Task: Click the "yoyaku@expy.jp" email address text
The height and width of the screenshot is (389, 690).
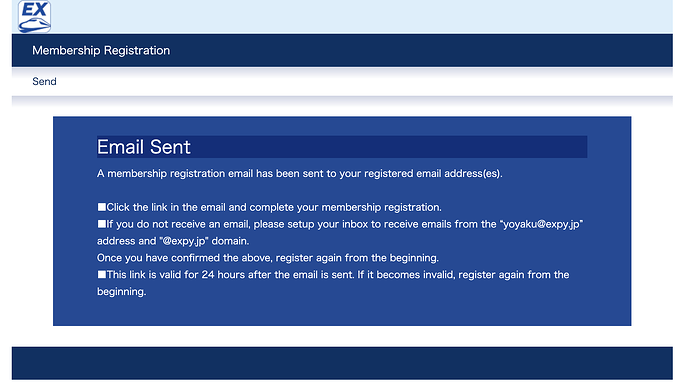Action: coord(541,224)
